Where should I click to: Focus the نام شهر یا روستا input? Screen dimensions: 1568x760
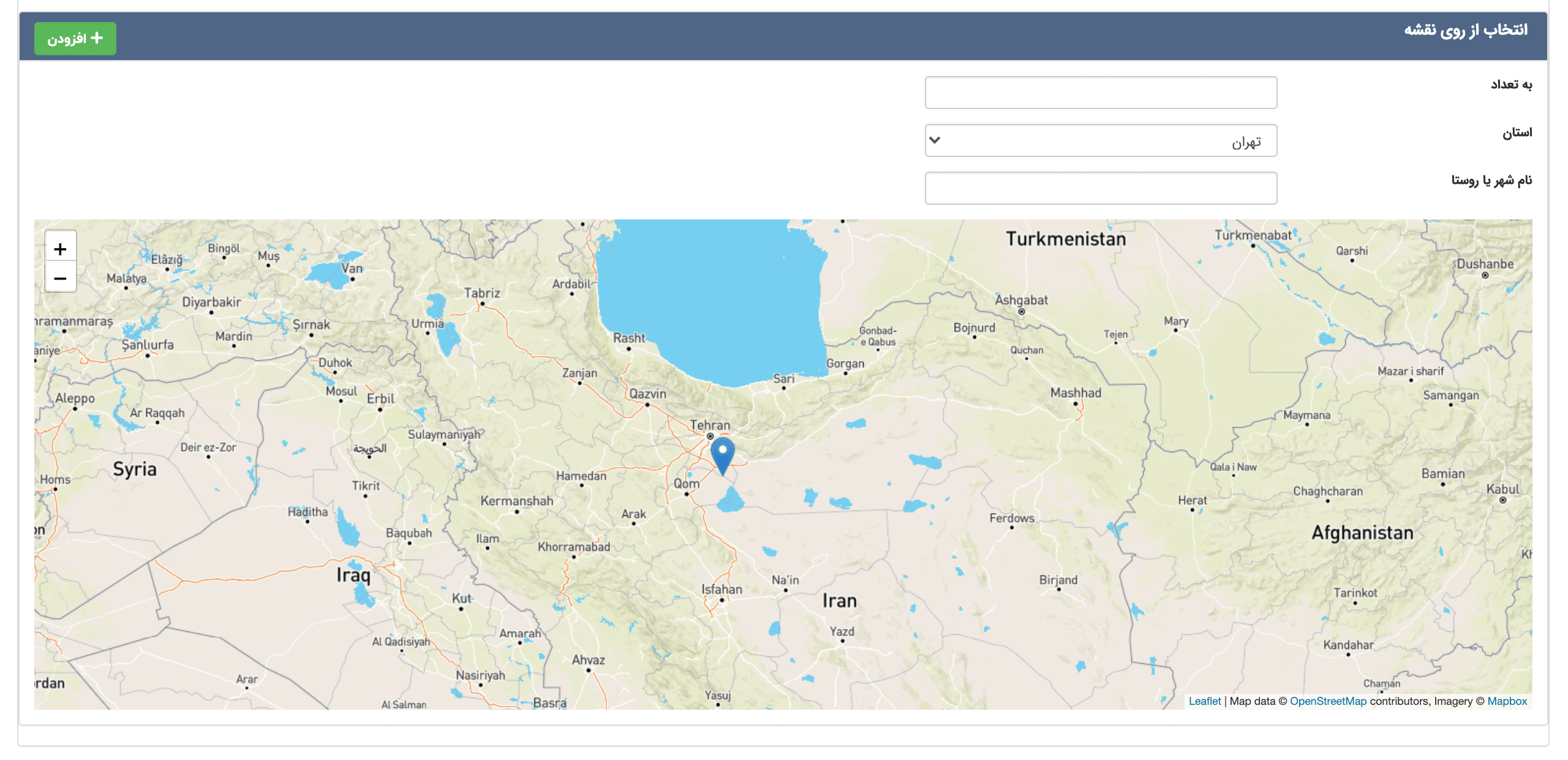[1101, 188]
